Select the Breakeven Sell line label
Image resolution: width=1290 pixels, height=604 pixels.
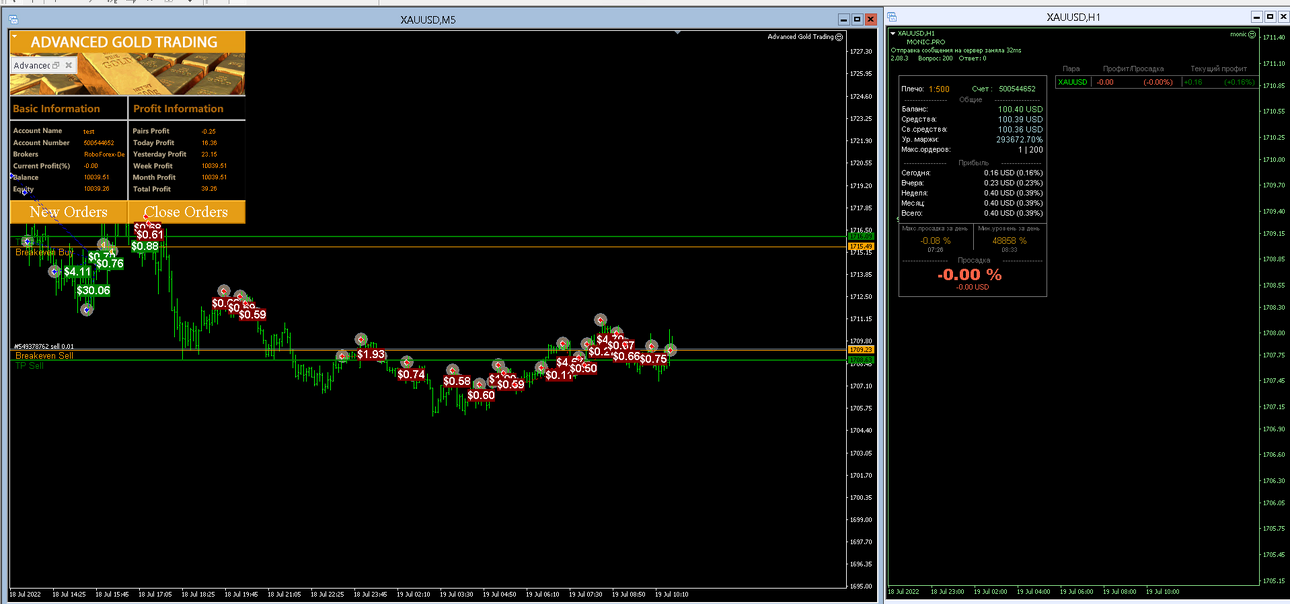pos(44,356)
